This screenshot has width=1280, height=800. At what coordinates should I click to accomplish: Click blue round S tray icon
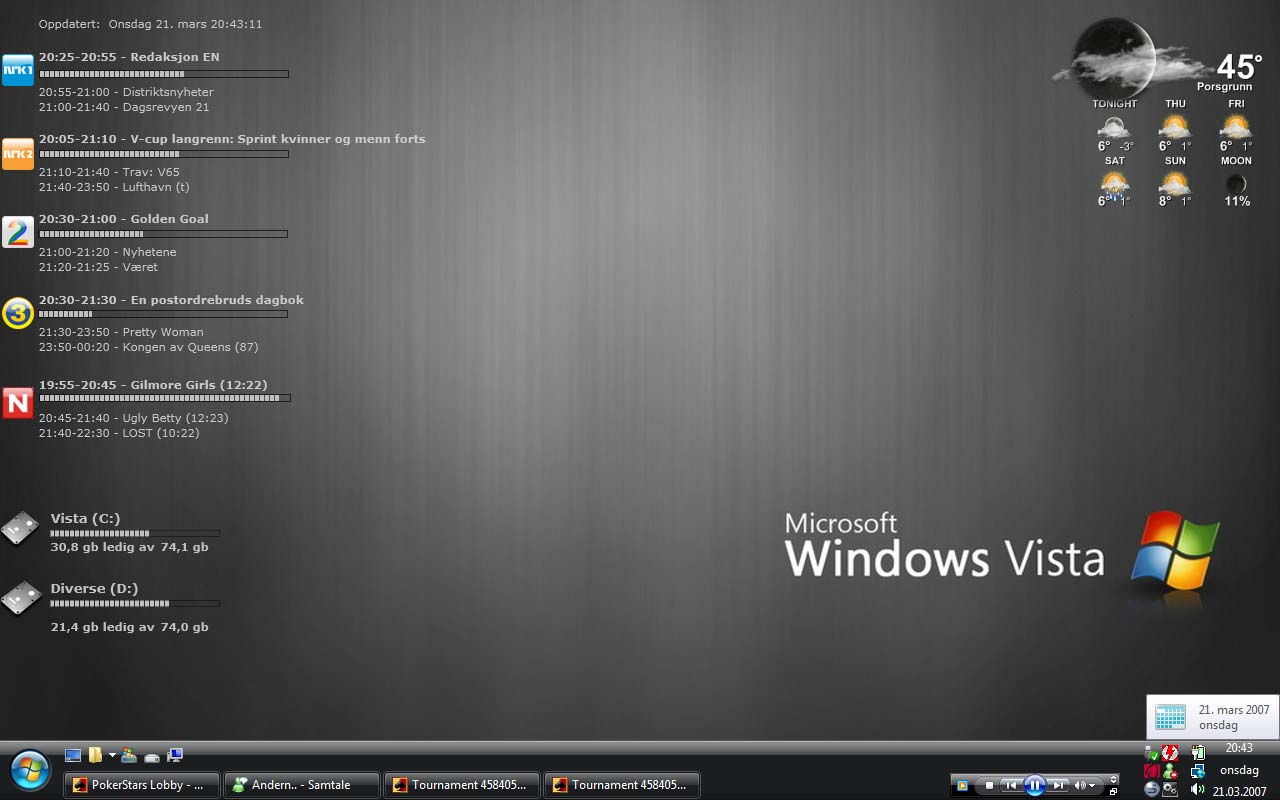pyautogui.click(x=1152, y=789)
